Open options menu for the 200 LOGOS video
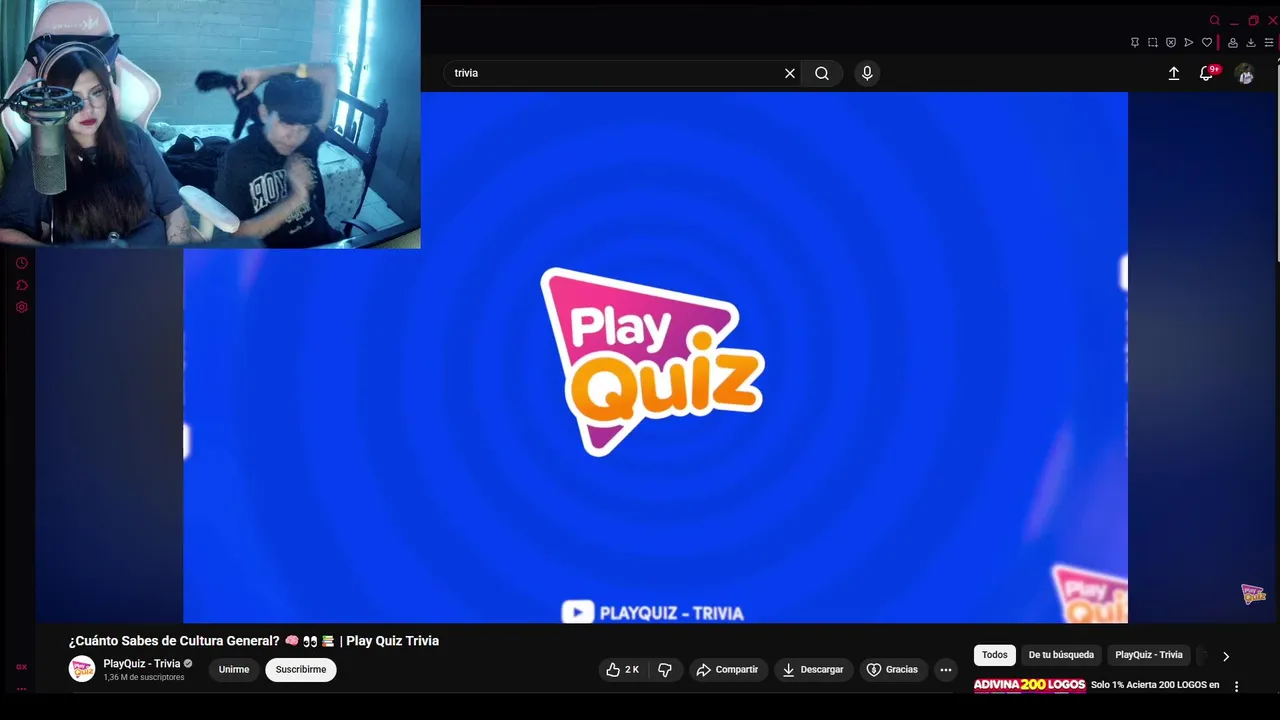Screen dimensions: 1280x720 click(1237, 687)
